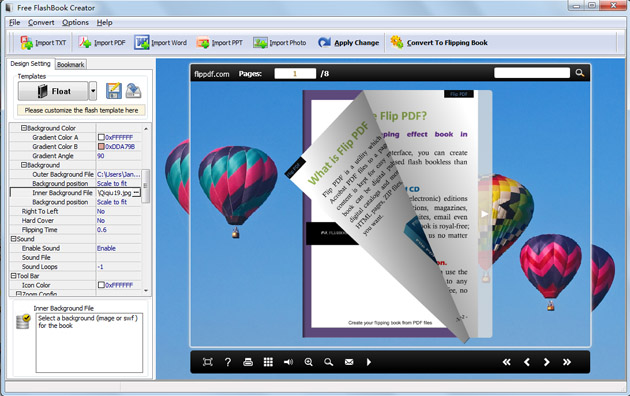Click the magnifier search icon in viewer header
Viewport: 630px width, 396px height.
click(579, 73)
